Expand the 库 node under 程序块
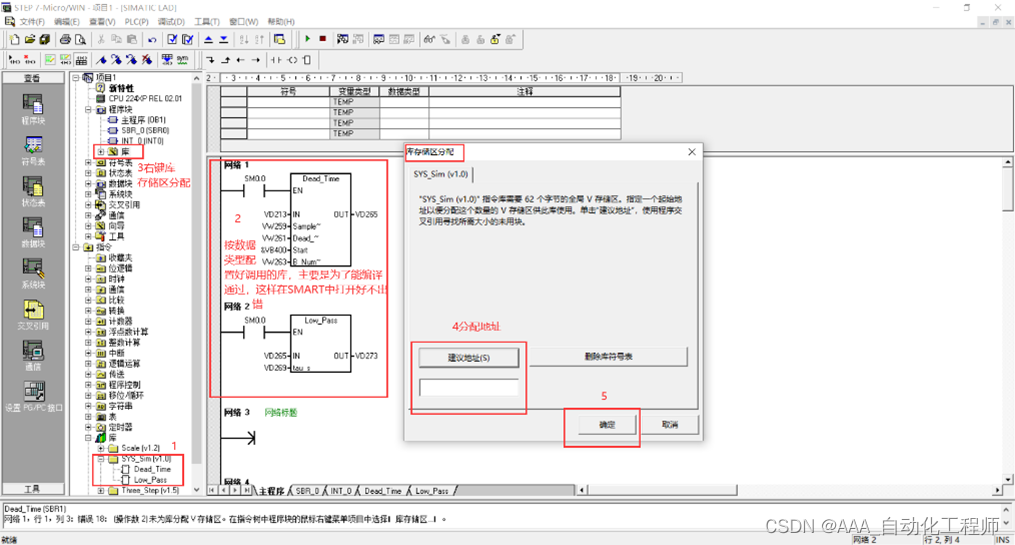1015x545 pixels. 100,151
